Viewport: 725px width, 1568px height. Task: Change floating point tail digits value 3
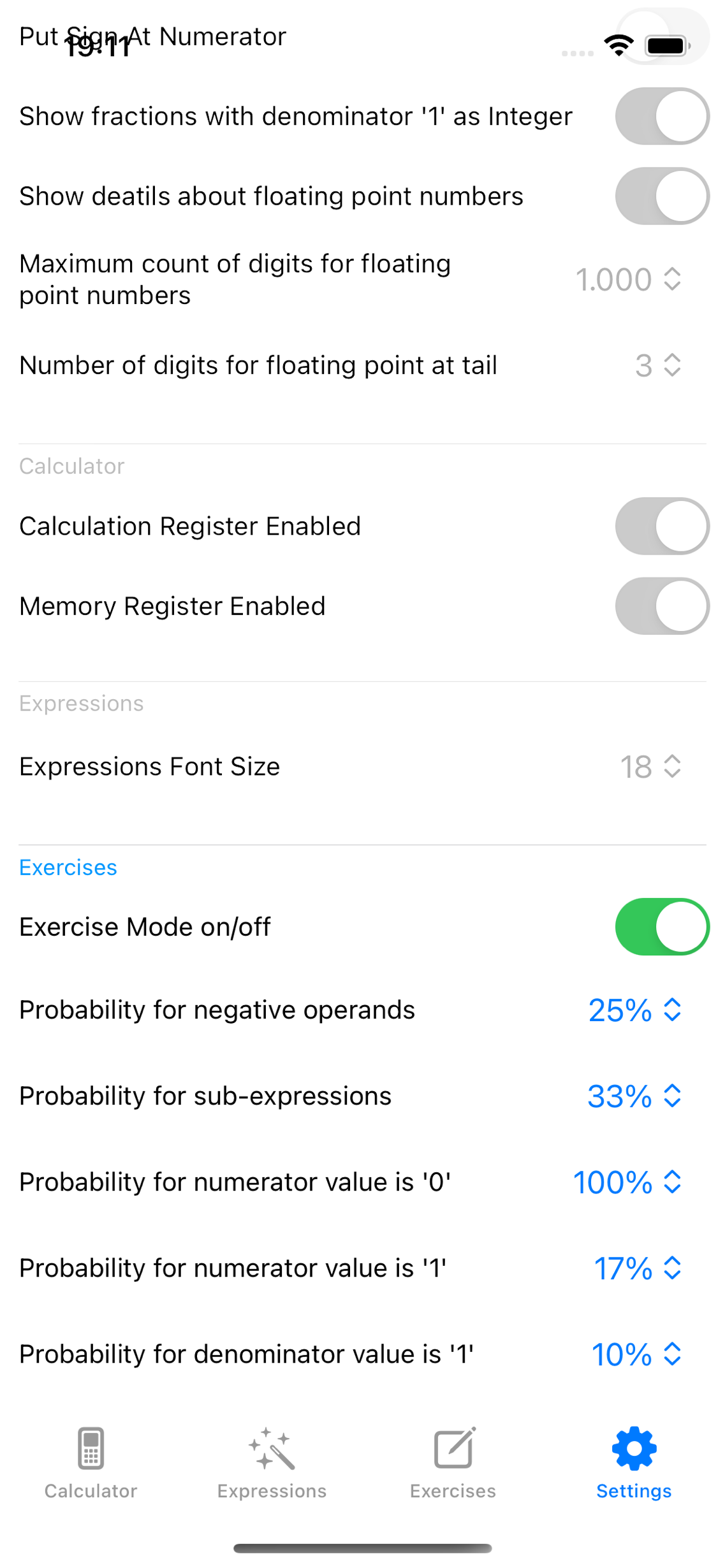658,365
